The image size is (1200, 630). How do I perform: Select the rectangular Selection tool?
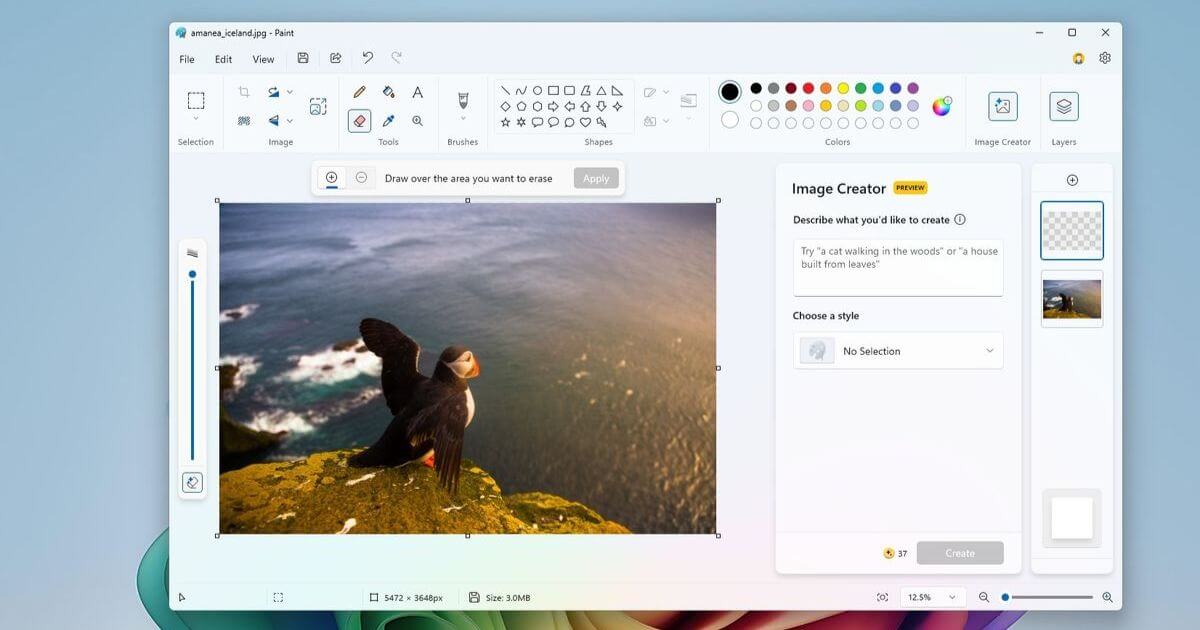tap(196, 100)
